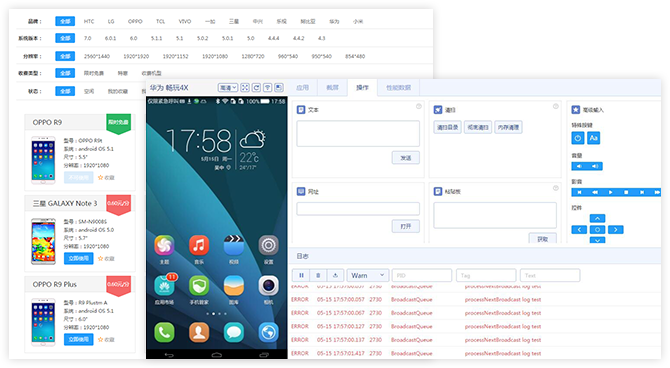The height and width of the screenshot is (368, 670).
Task: Click the clipboard text area
Action: click(x=495, y=215)
